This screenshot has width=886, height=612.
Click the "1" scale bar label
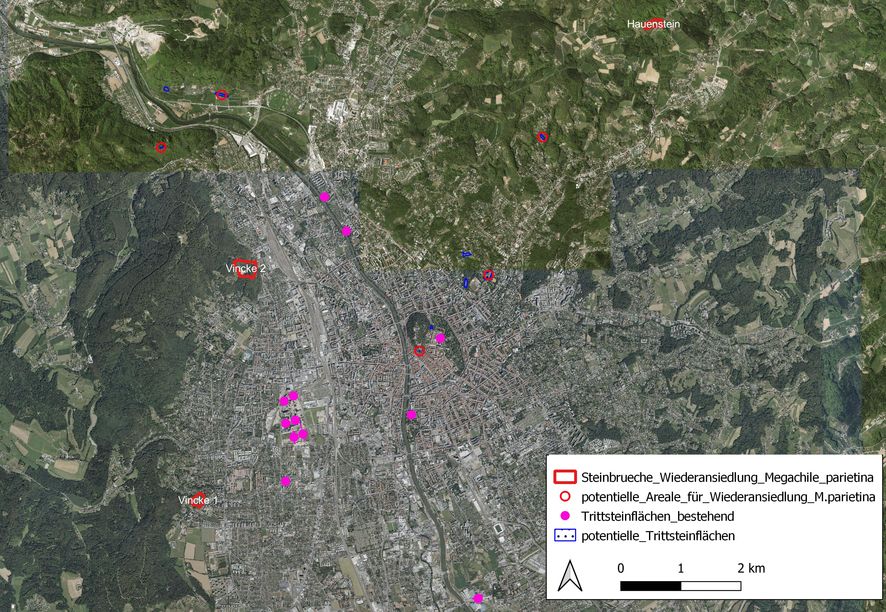pyautogui.click(x=680, y=568)
